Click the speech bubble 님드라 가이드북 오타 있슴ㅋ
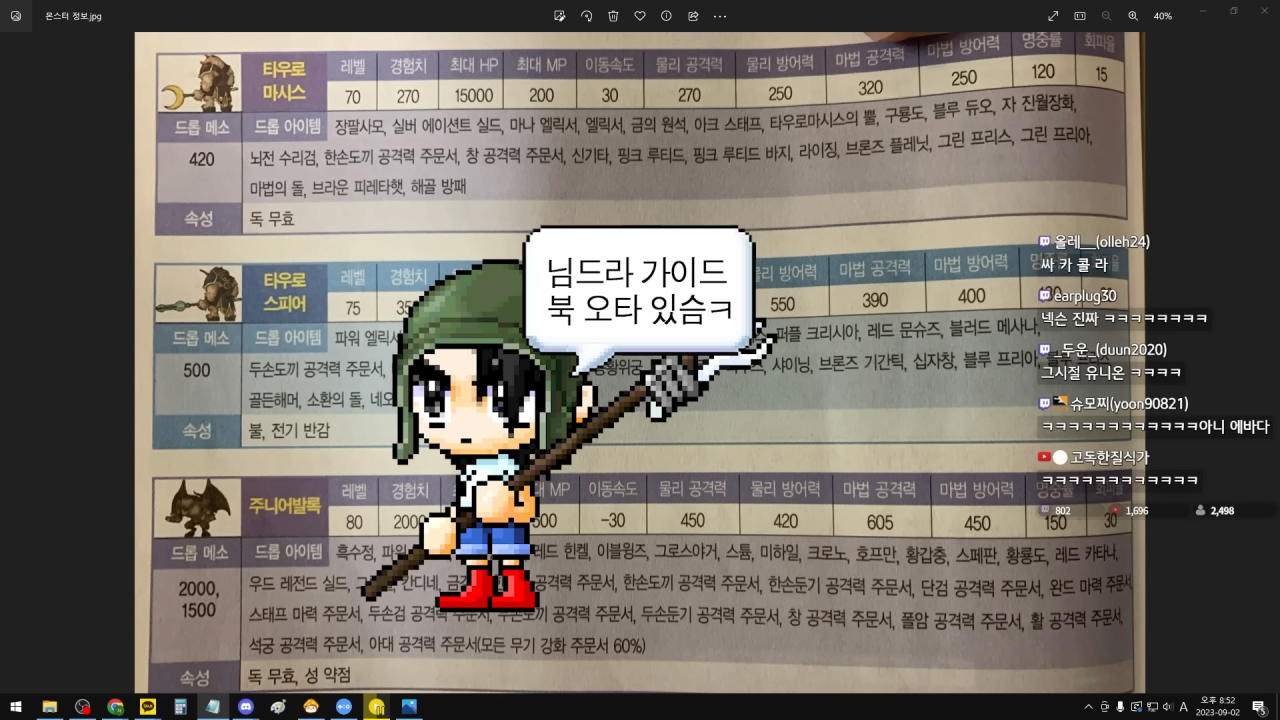Screen dimensions: 1280x720 640,289
